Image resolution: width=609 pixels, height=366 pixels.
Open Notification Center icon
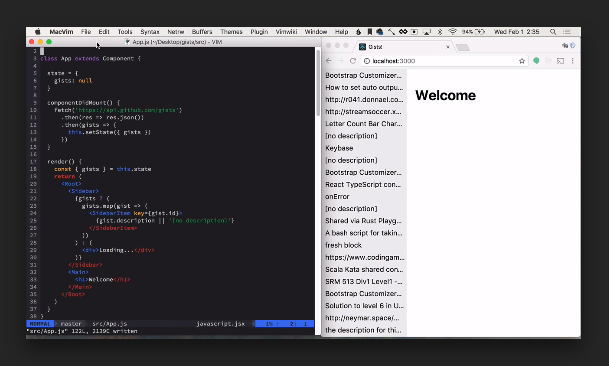click(567, 32)
